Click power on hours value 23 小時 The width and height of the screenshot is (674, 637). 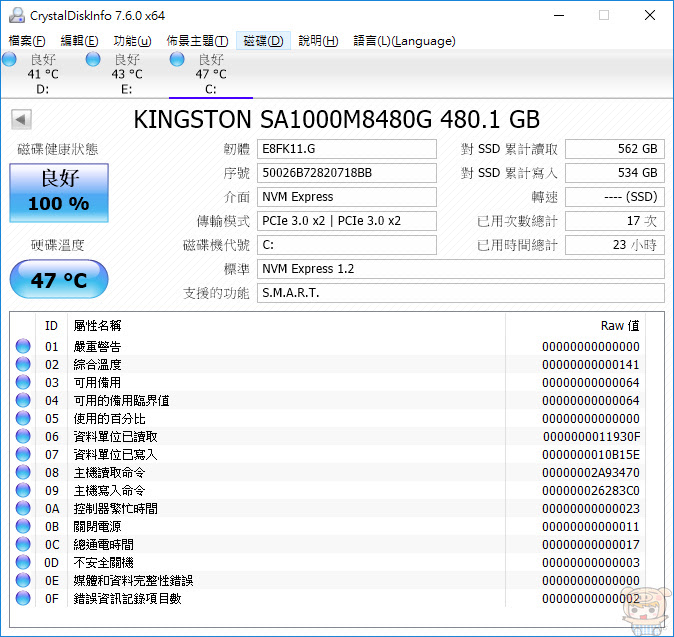(x=615, y=245)
